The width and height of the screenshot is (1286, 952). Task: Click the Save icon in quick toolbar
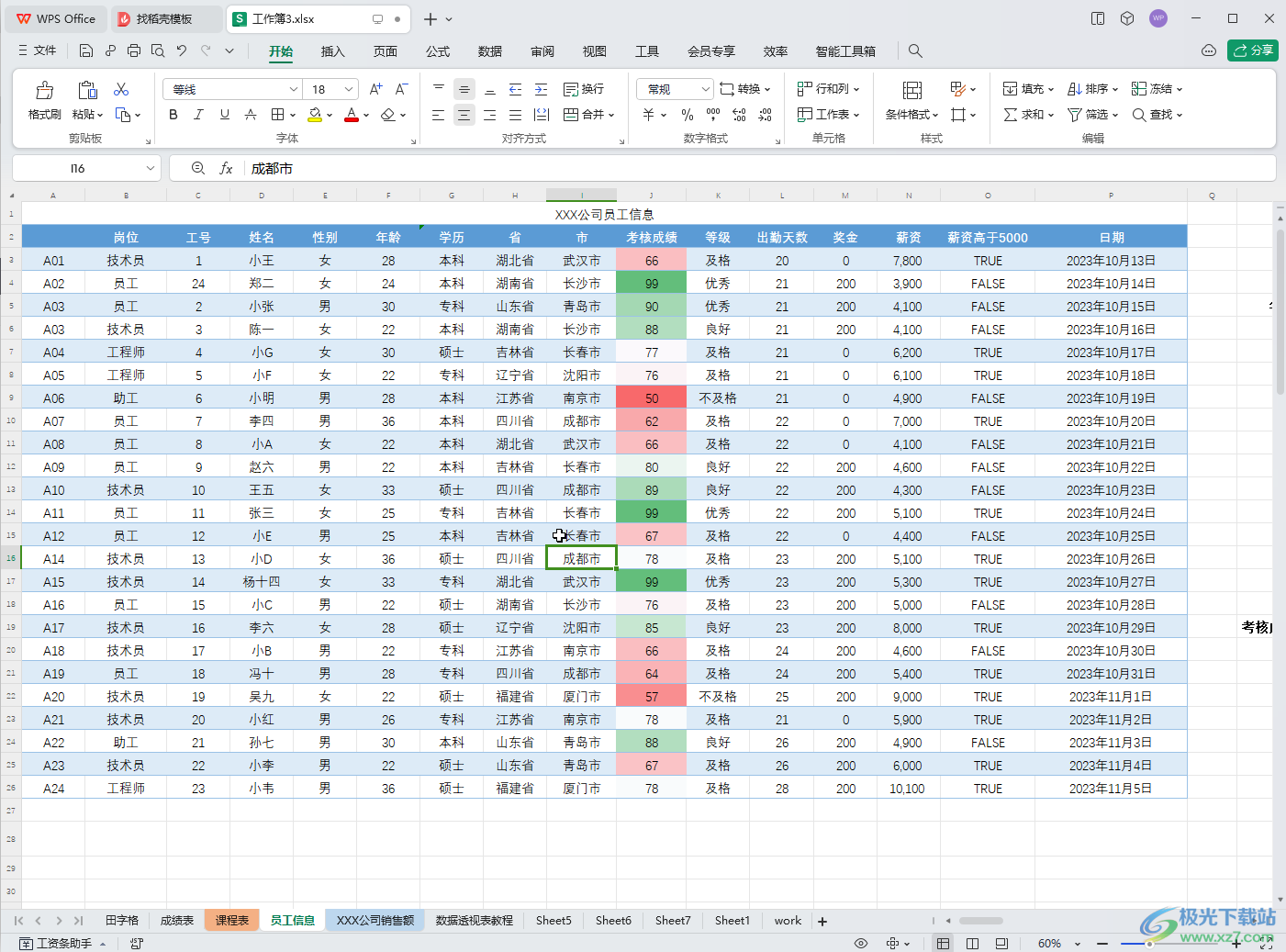[86, 50]
